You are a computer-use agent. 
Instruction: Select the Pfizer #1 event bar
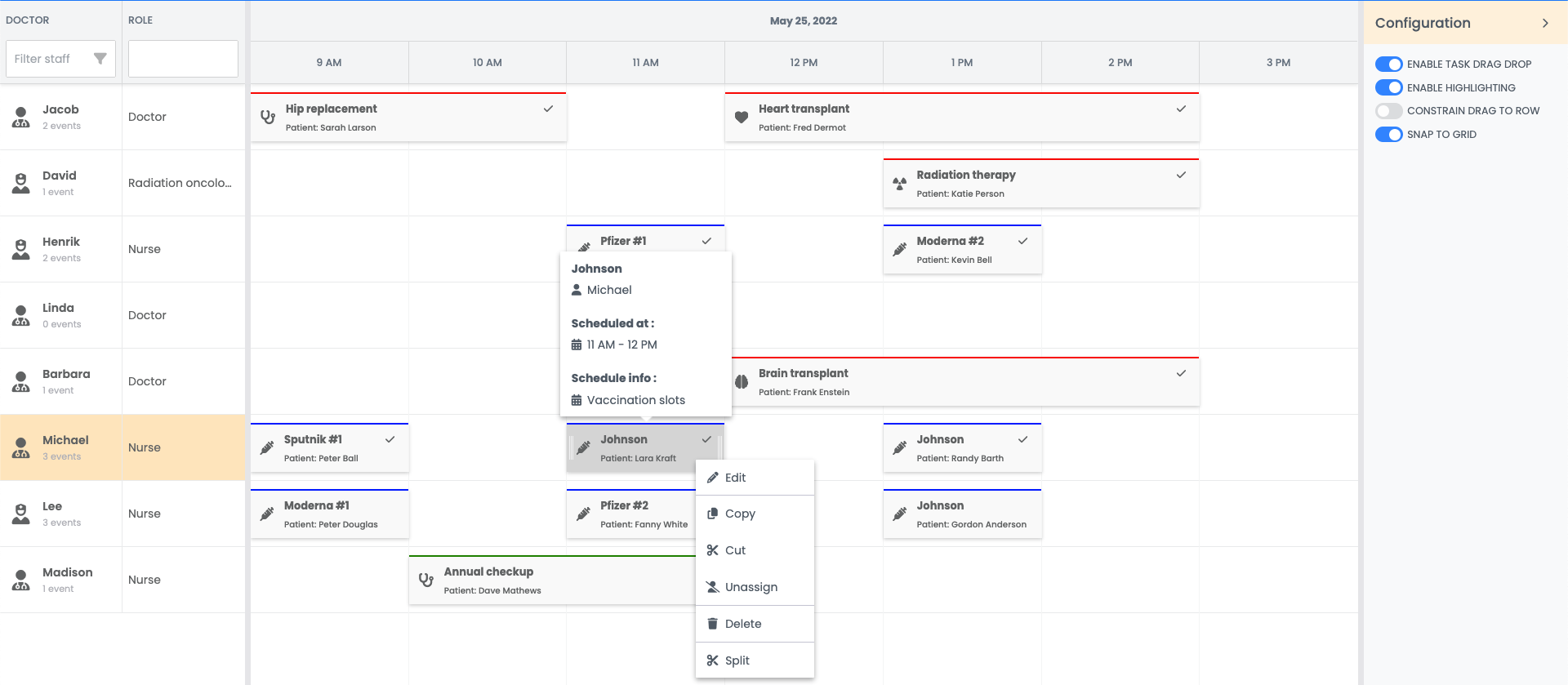click(645, 238)
